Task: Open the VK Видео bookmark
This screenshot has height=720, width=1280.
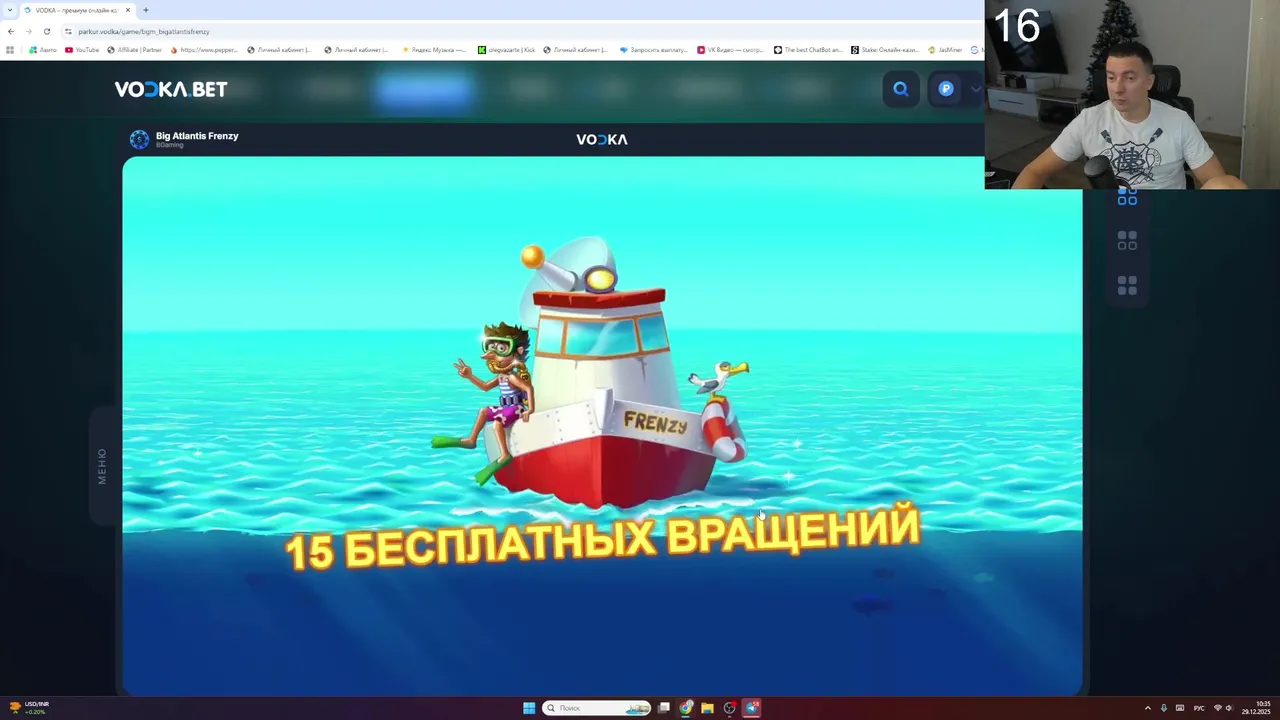Action: 731,50
